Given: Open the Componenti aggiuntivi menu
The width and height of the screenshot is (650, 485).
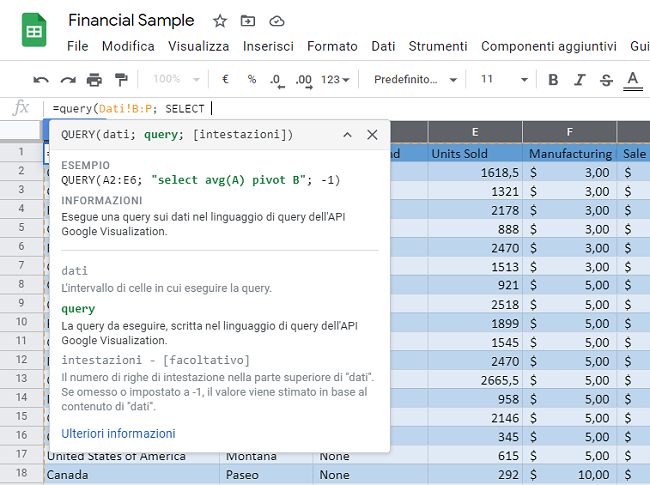Looking at the screenshot, I should click(549, 46).
